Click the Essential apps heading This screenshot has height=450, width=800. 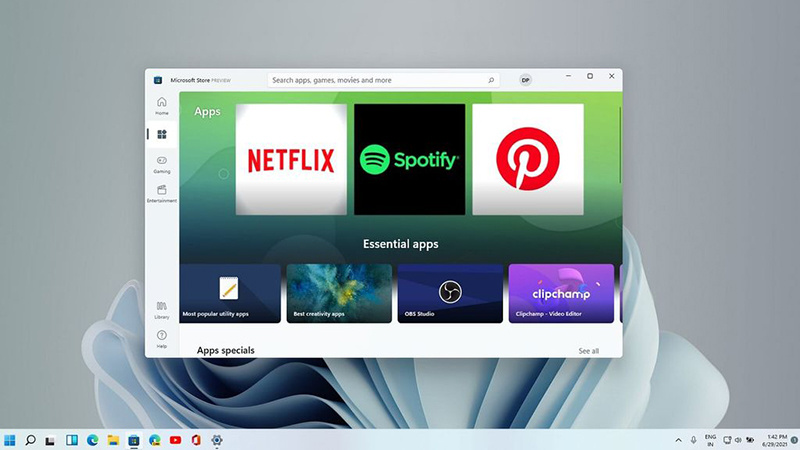coord(401,244)
